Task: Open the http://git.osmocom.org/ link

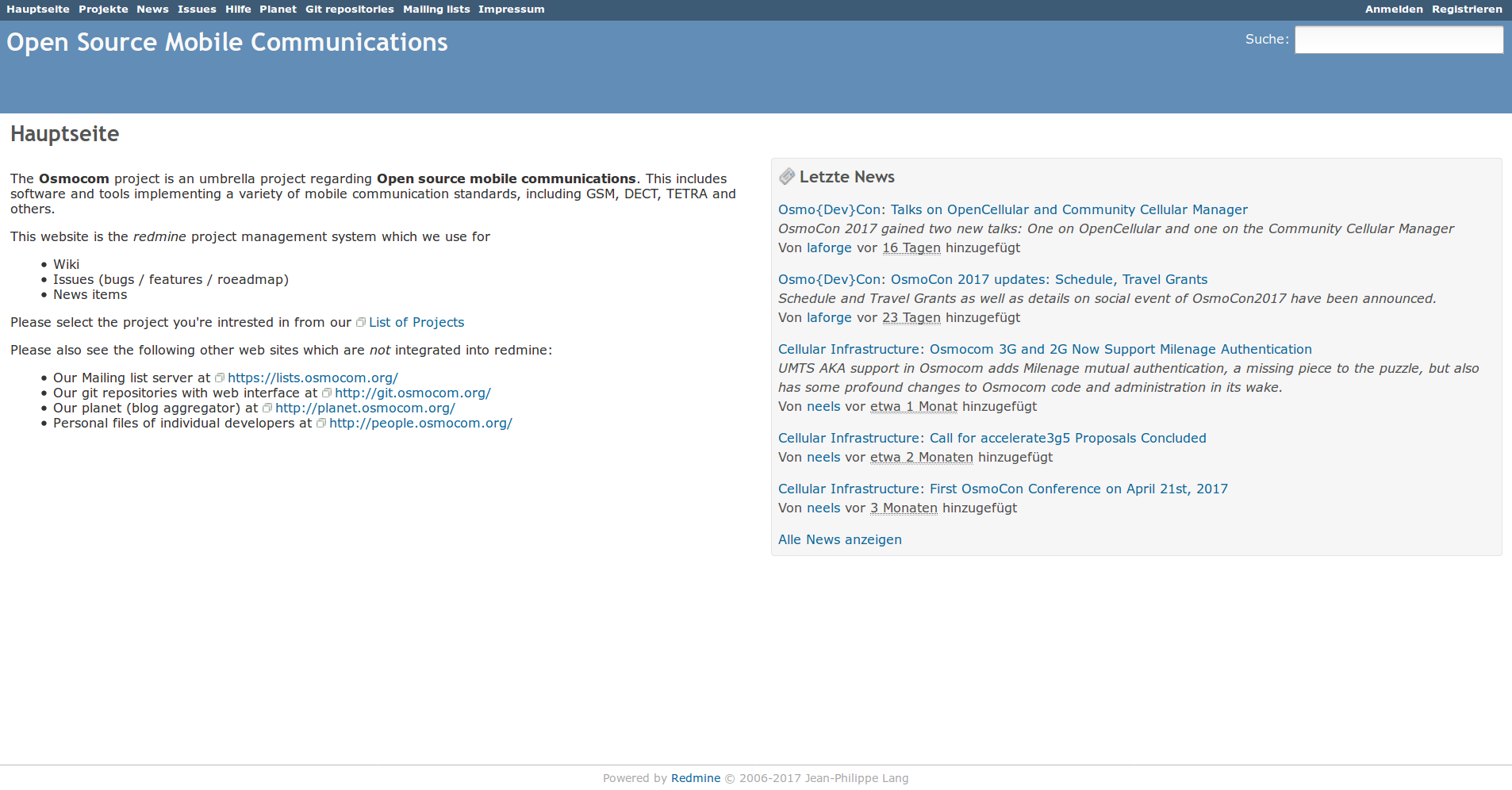Action: point(413,393)
